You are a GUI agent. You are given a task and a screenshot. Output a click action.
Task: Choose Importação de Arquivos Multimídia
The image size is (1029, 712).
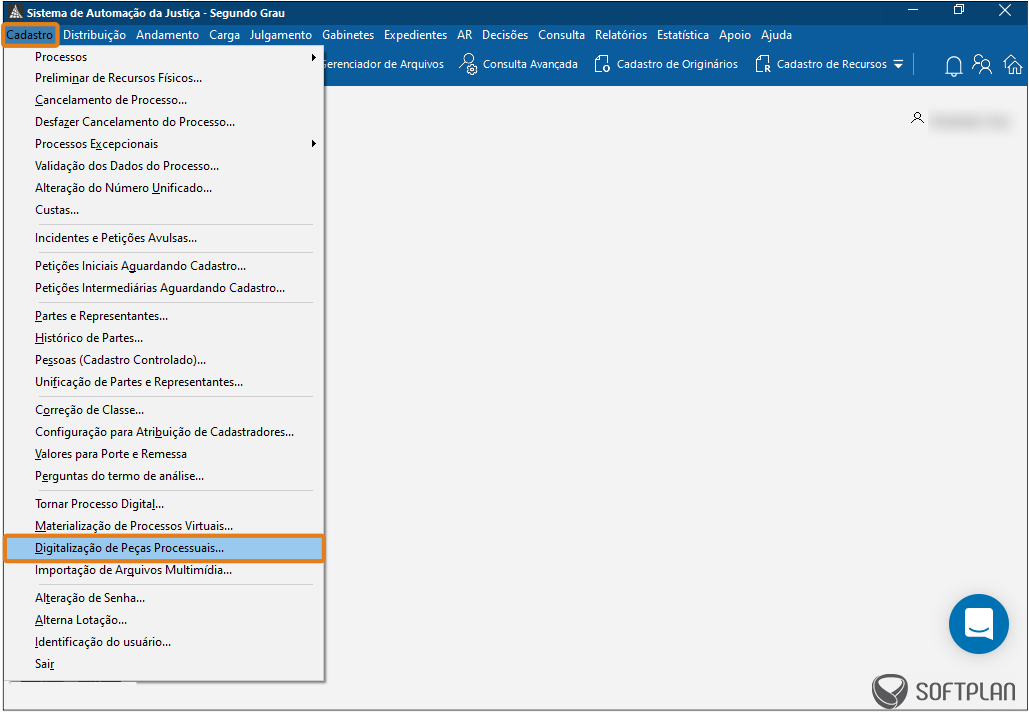click(164, 570)
